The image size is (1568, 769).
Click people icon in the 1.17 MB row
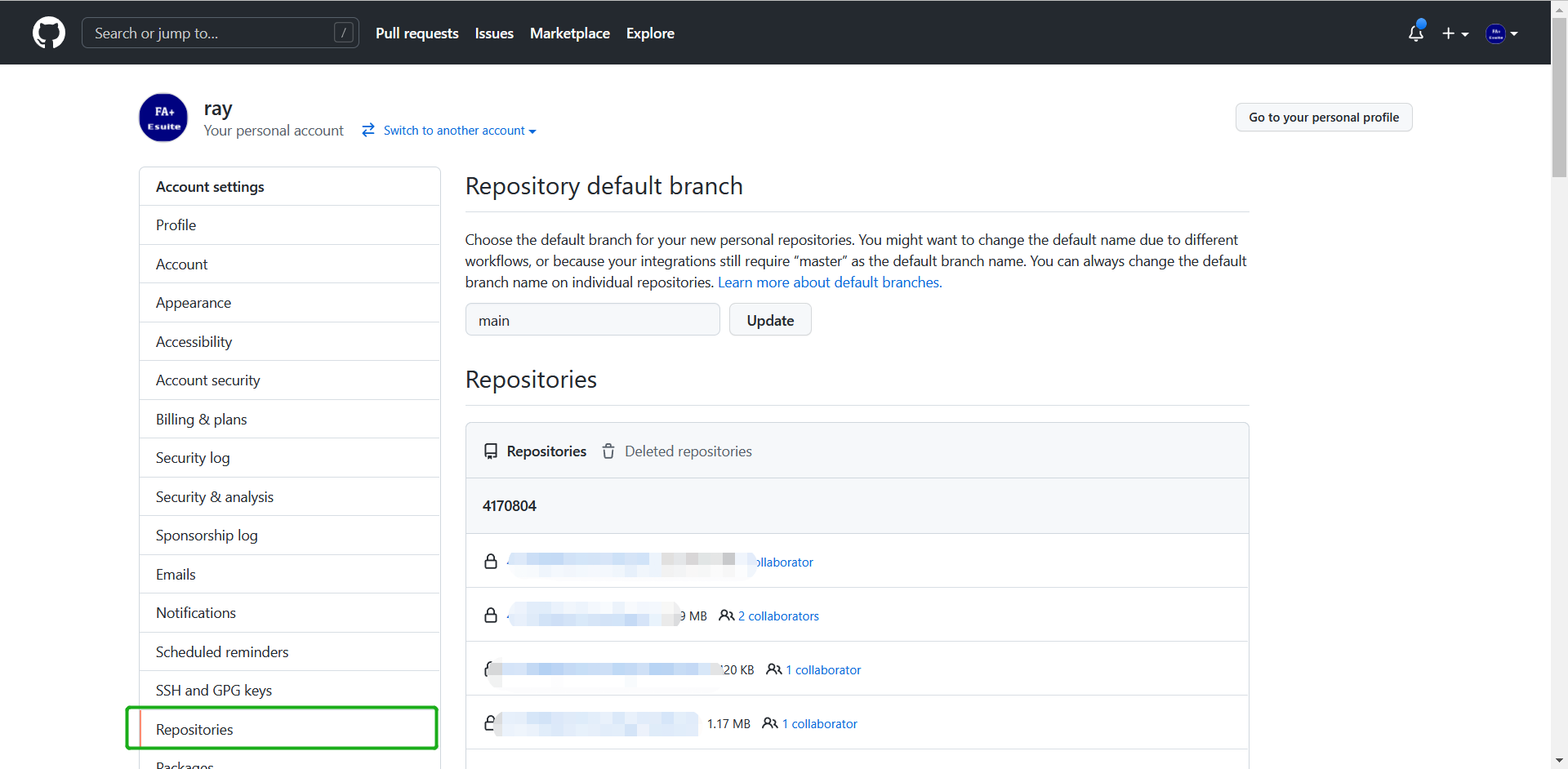pos(769,723)
